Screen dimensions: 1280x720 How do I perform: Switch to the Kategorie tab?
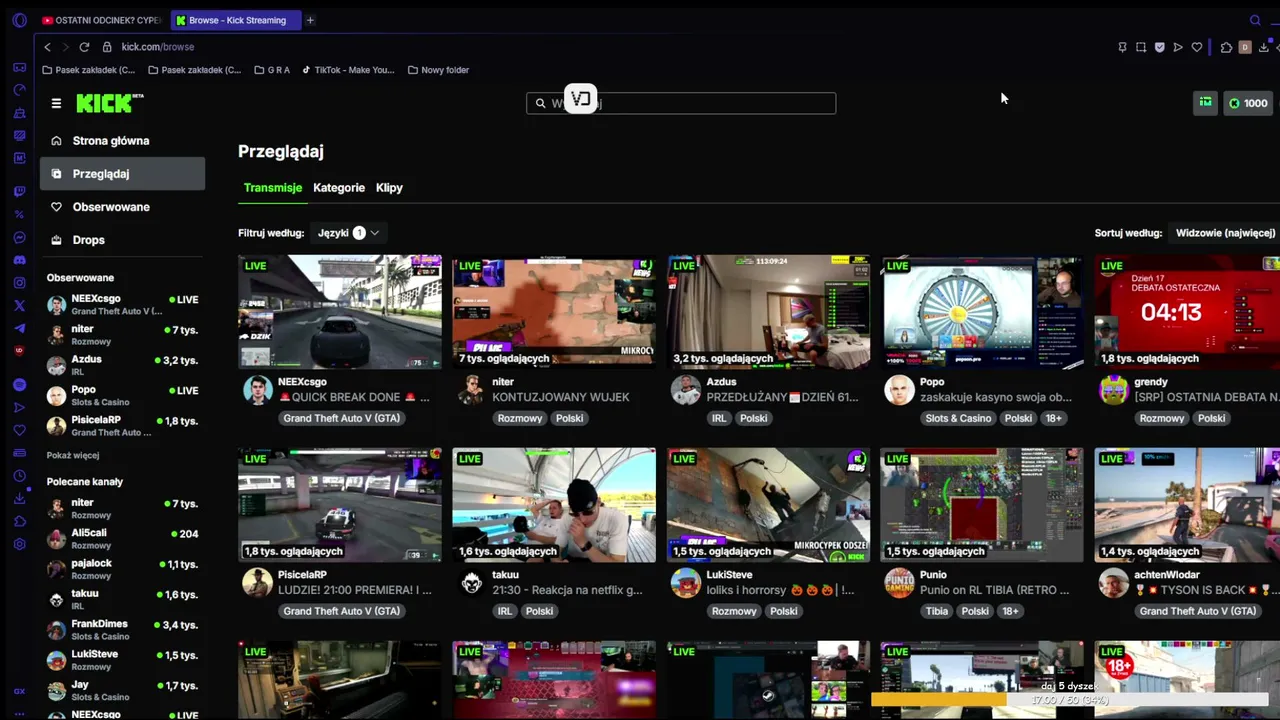pos(339,188)
